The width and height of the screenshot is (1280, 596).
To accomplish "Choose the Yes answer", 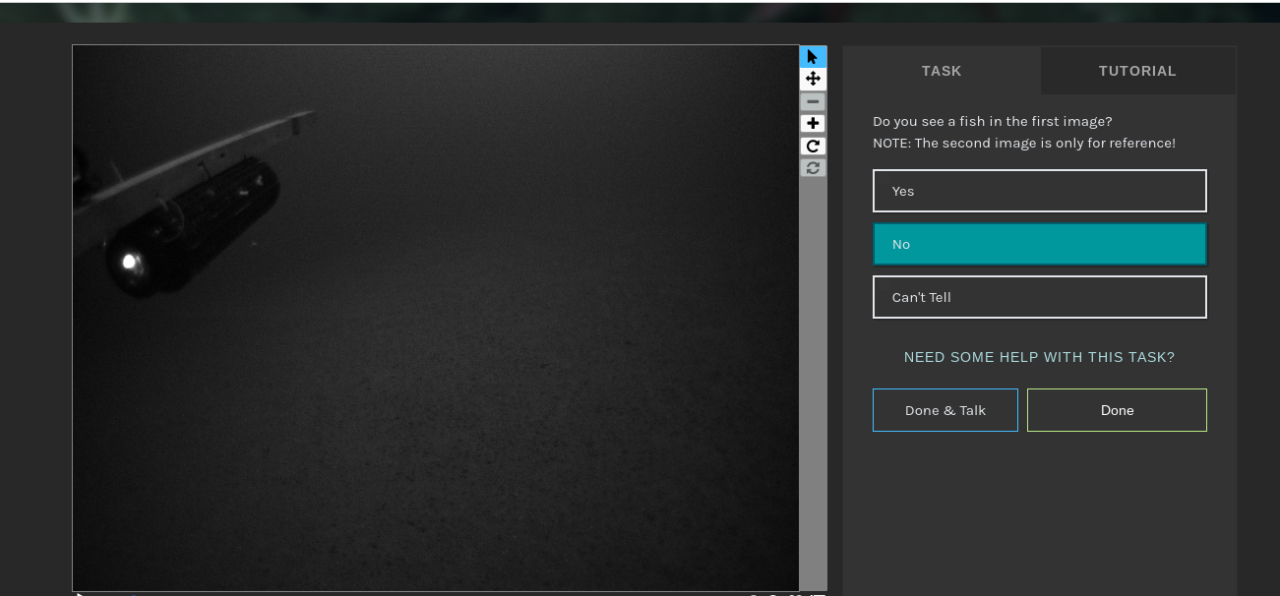I will pos(1040,191).
